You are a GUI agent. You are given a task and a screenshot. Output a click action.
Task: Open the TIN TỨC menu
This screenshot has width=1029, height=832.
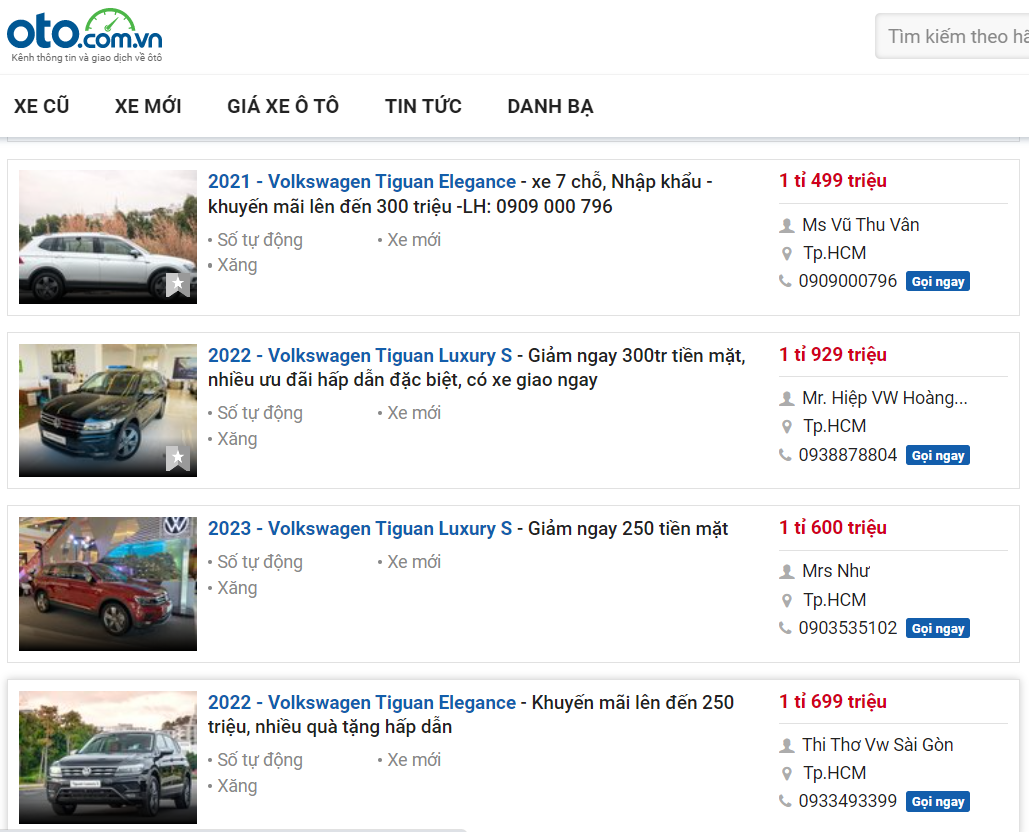(423, 106)
